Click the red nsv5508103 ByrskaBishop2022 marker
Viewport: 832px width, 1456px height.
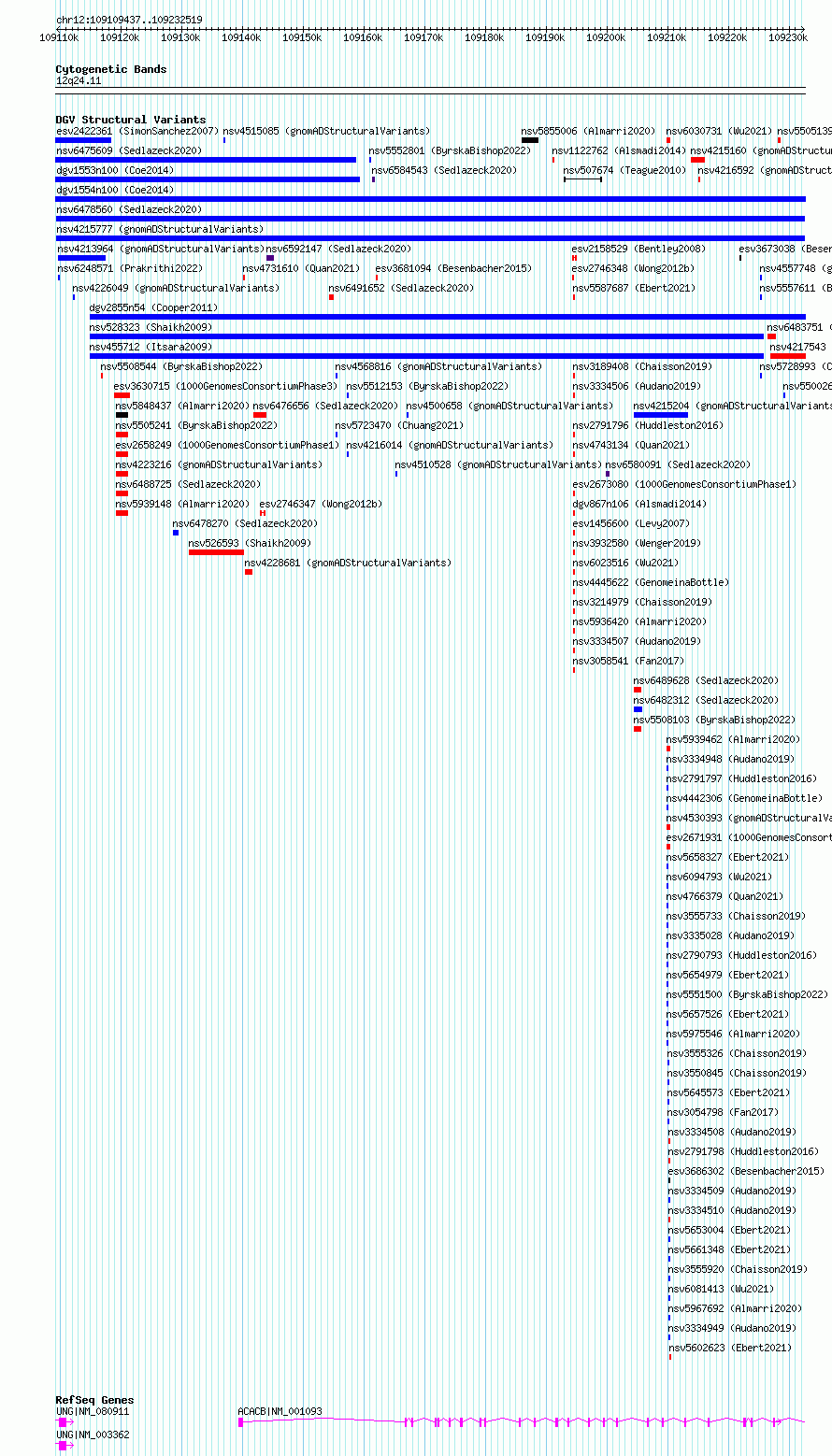pyautogui.click(x=638, y=729)
